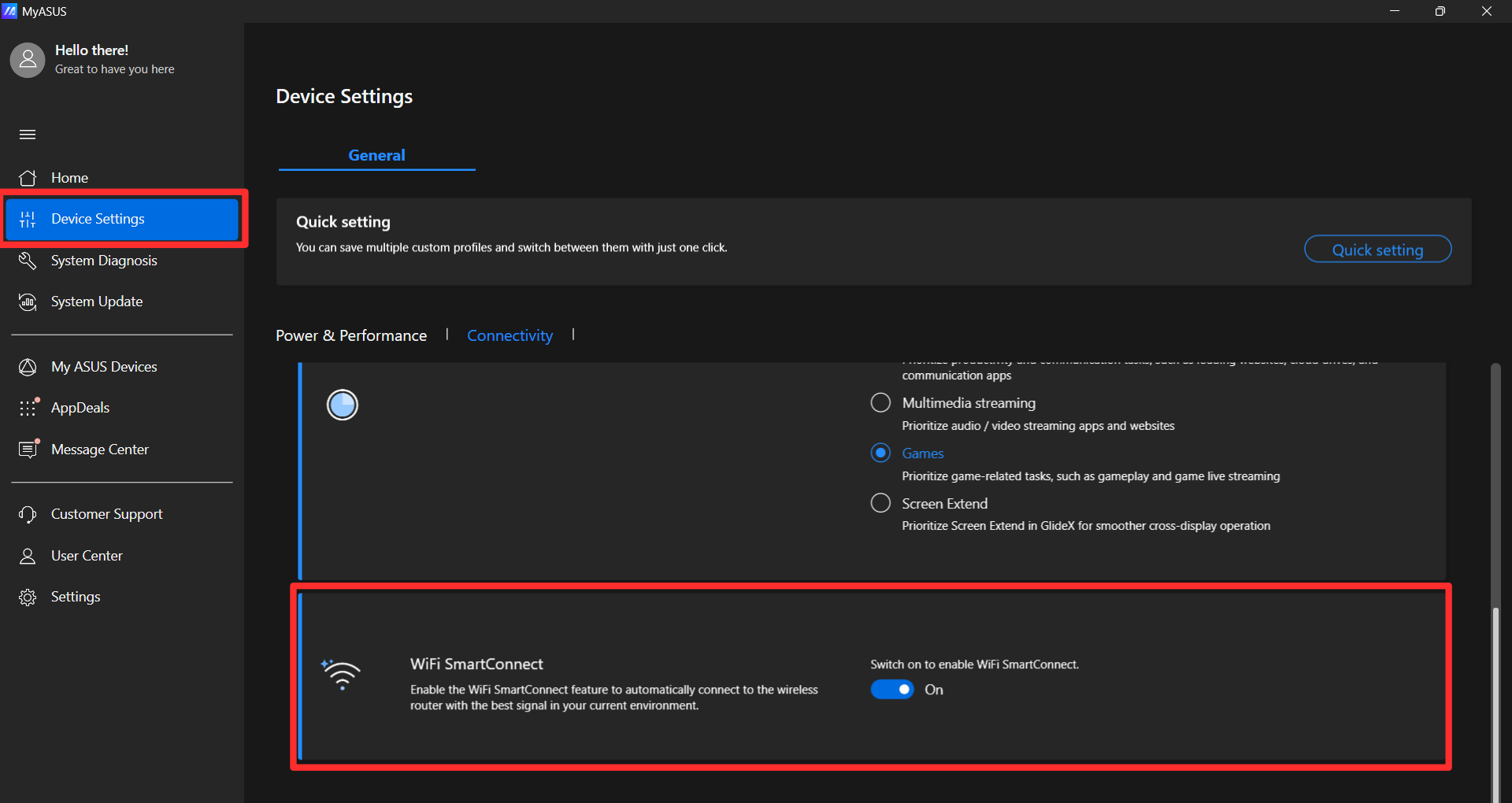Select the Screen Extend radio button

tap(880, 503)
